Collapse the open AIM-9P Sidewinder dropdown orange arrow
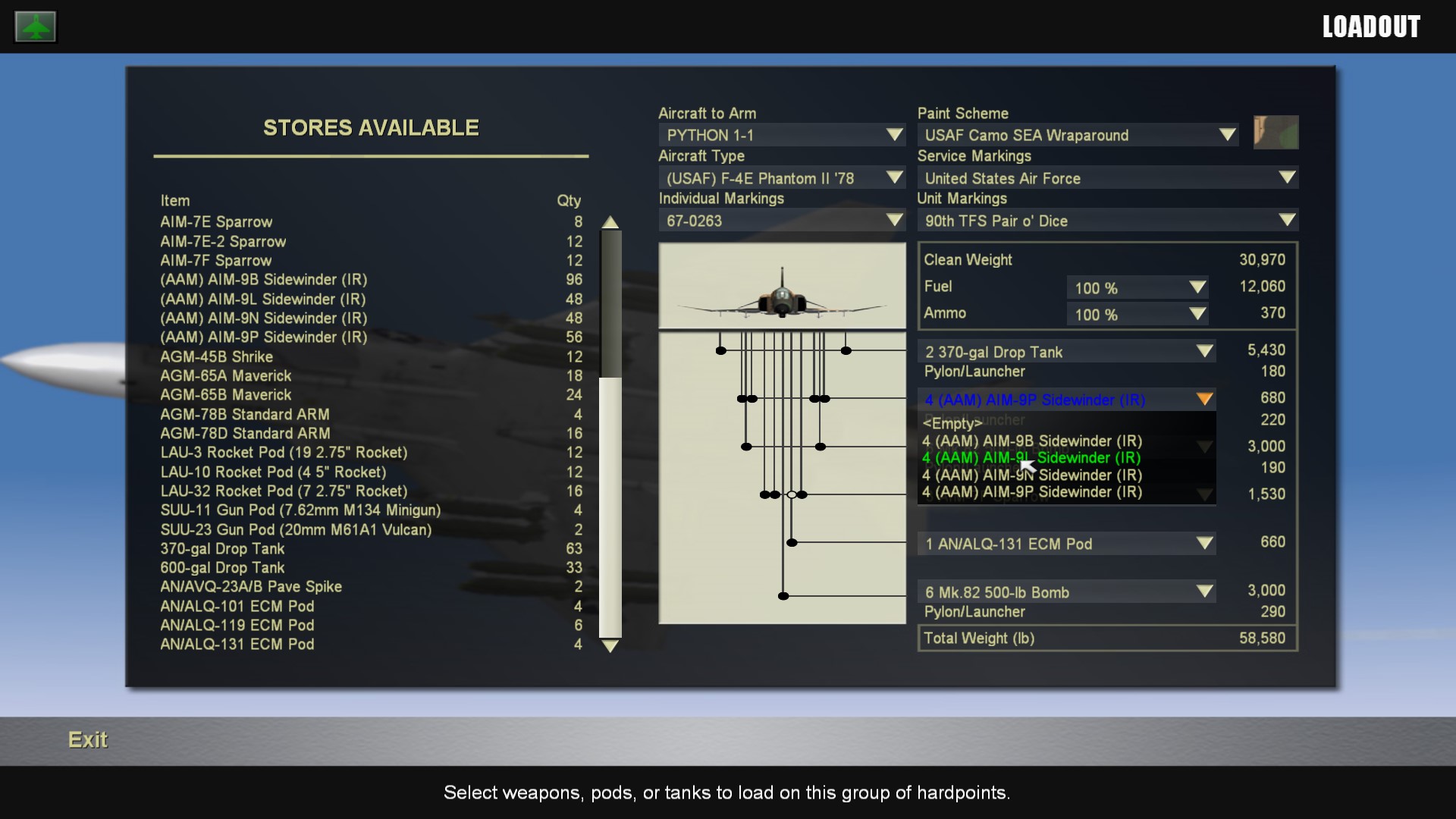This screenshot has width=1456, height=819. (1204, 400)
